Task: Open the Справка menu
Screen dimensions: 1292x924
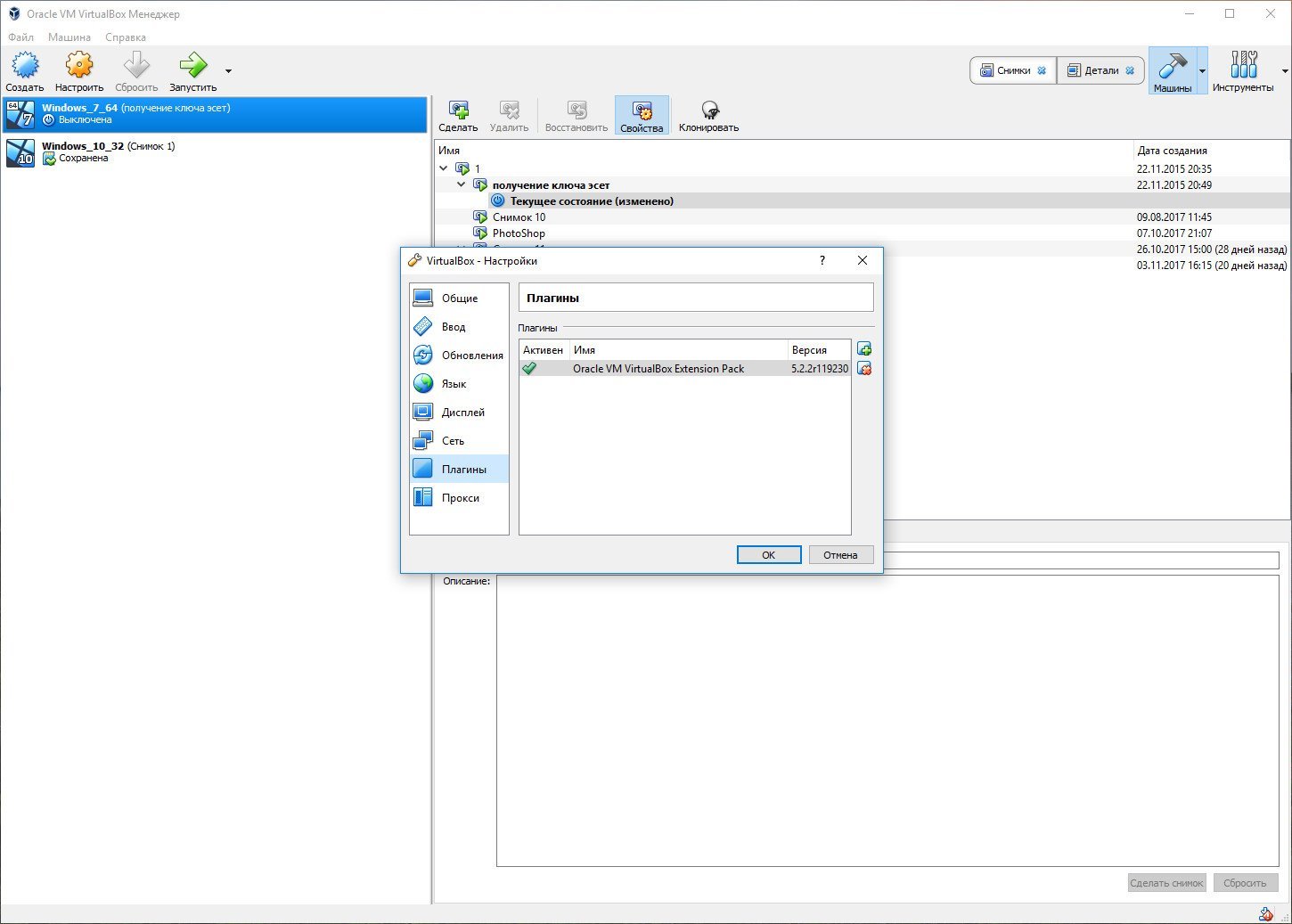Action: 126,37
